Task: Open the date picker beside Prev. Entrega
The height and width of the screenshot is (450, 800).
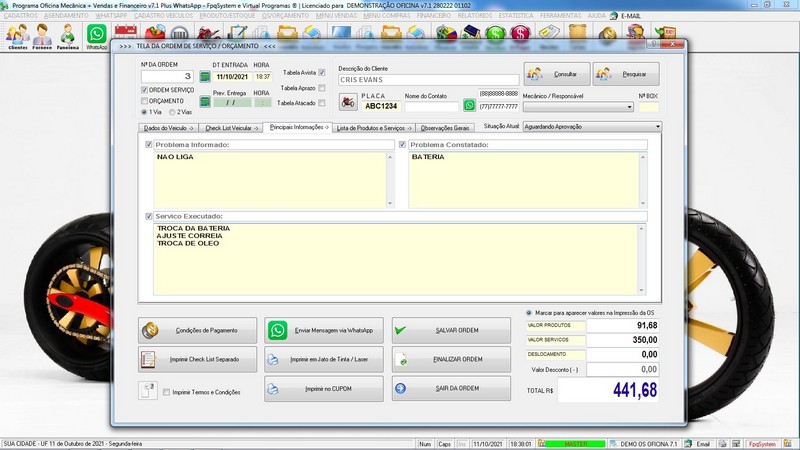Action: [205, 102]
